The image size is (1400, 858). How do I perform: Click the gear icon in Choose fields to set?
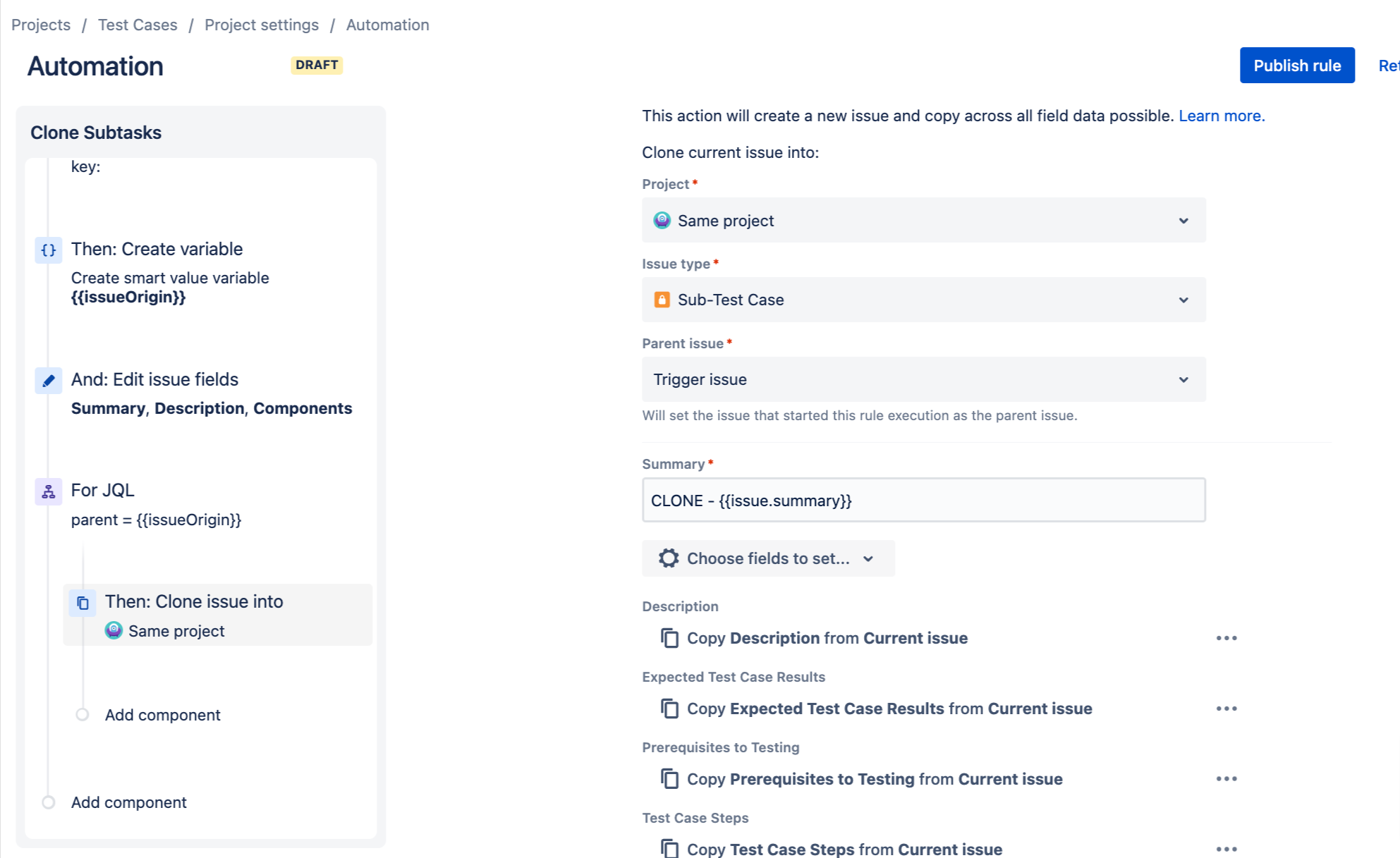pyautogui.click(x=668, y=558)
